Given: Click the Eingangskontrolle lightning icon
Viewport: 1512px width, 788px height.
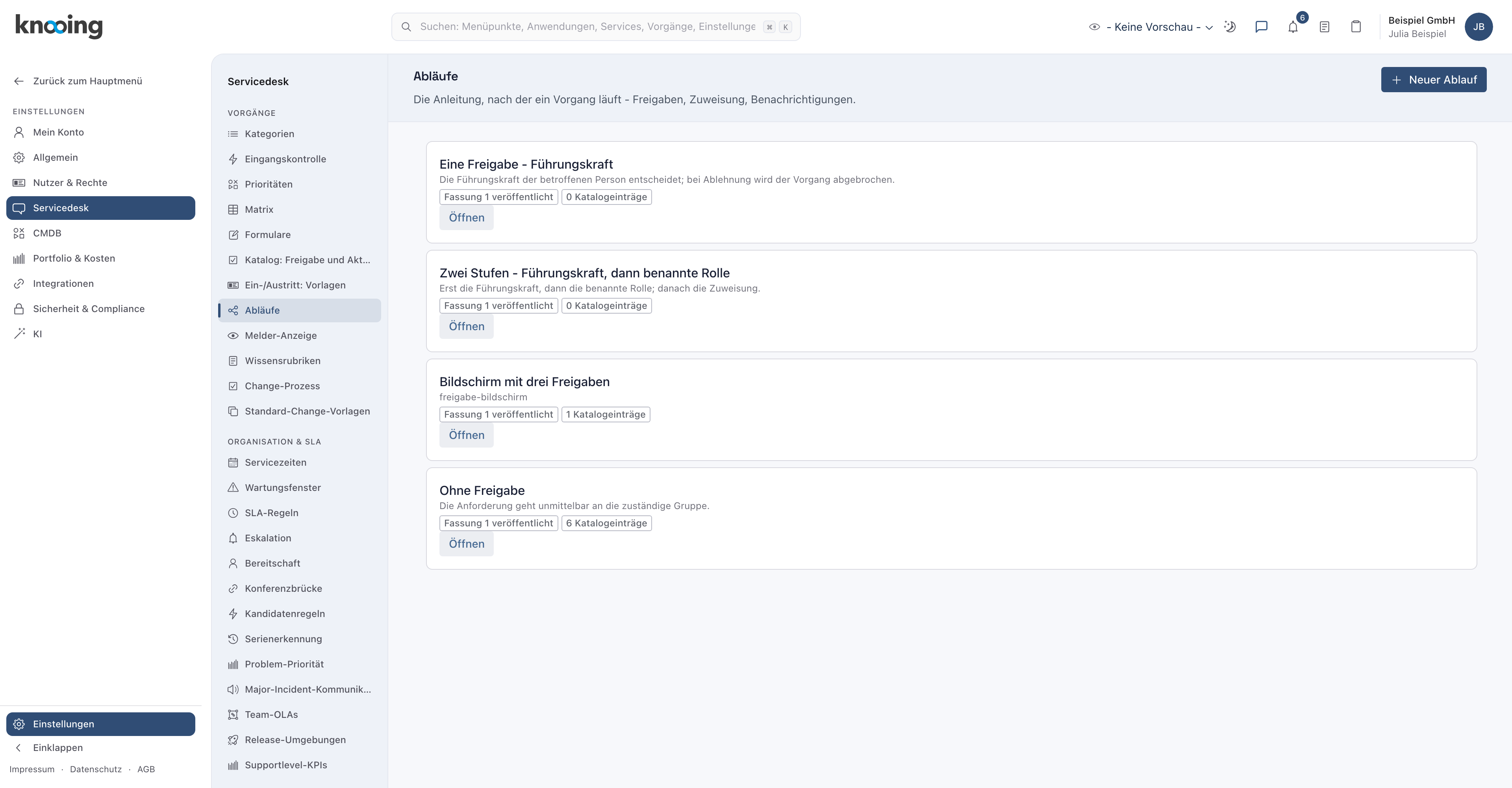Looking at the screenshot, I should click(x=233, y=159).
